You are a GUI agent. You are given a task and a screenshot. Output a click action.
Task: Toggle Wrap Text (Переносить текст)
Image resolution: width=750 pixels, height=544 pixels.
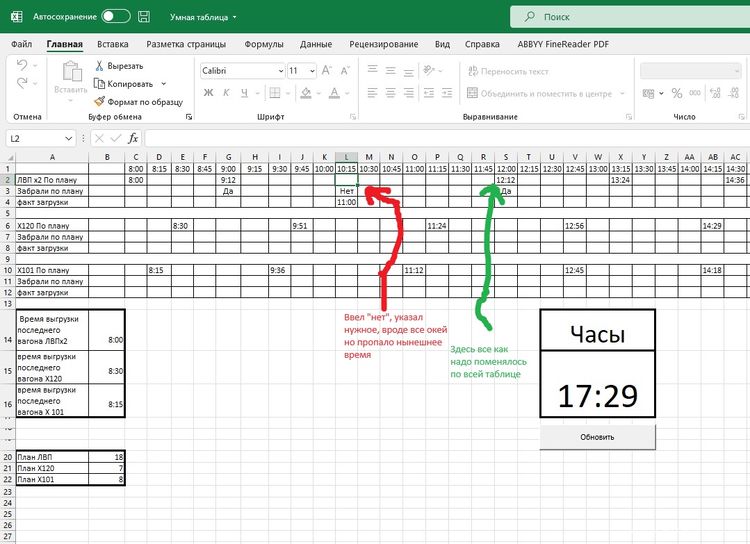click(508, 71)
